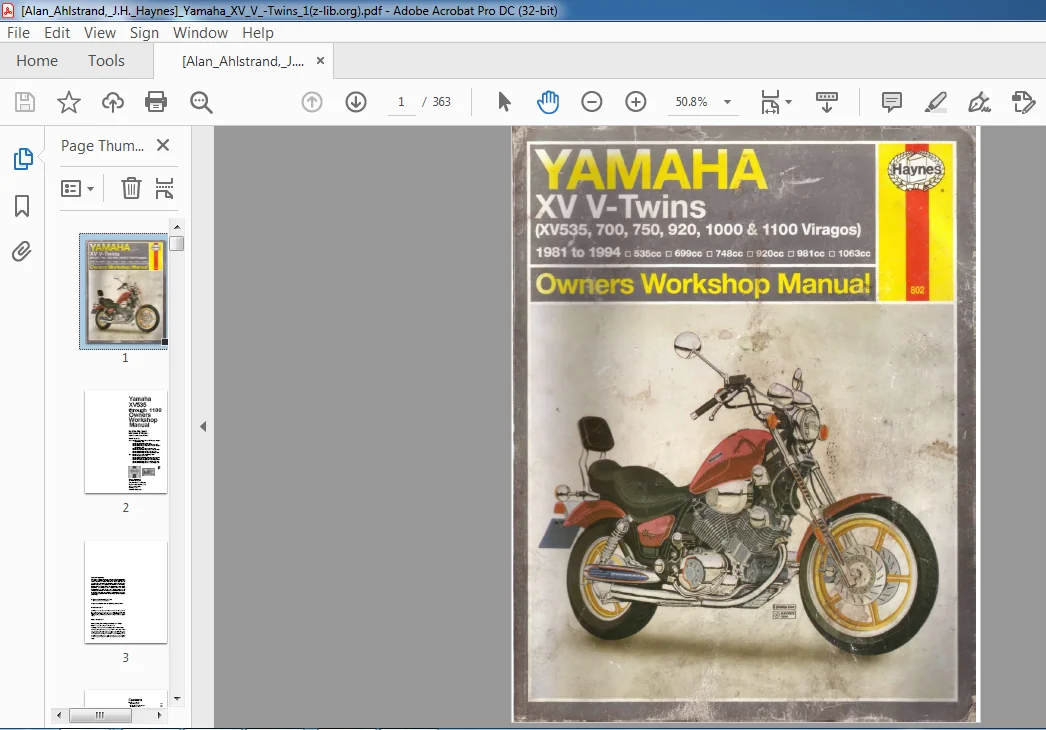Open the find text magnifier icon

[201, 102]
